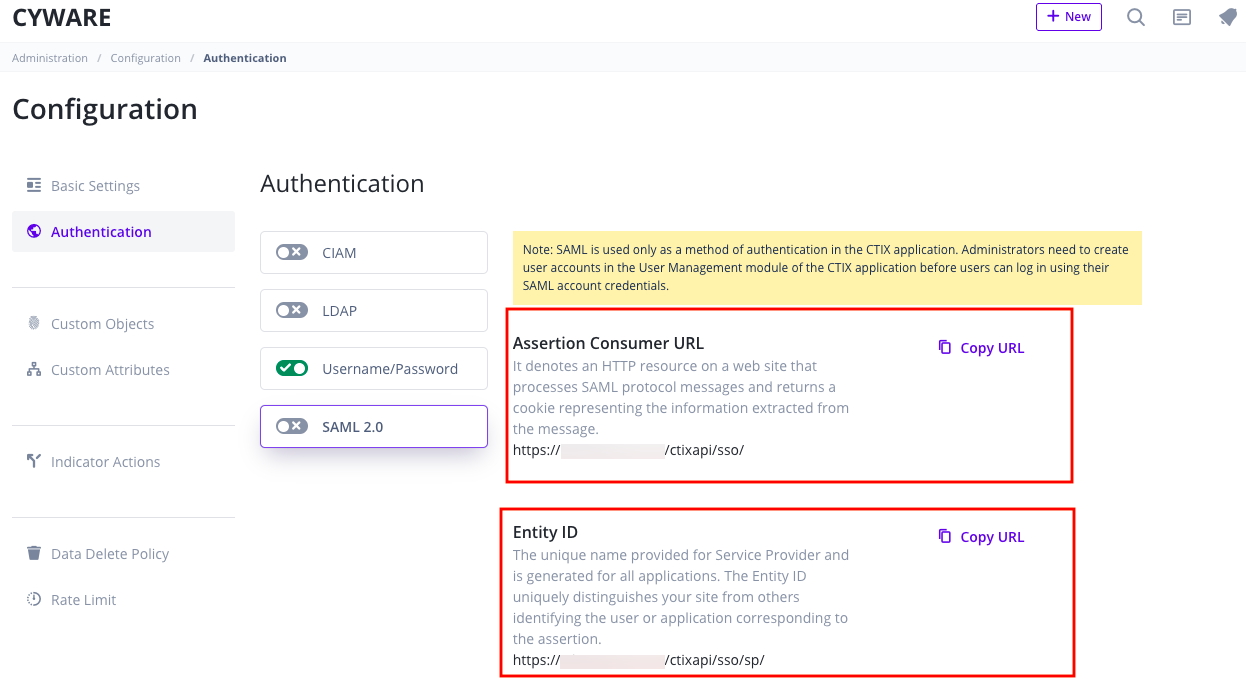Copy URL for Entity ID
Image resolution: width=1246 pixels, height=687 pixels.
pos(981,537)
